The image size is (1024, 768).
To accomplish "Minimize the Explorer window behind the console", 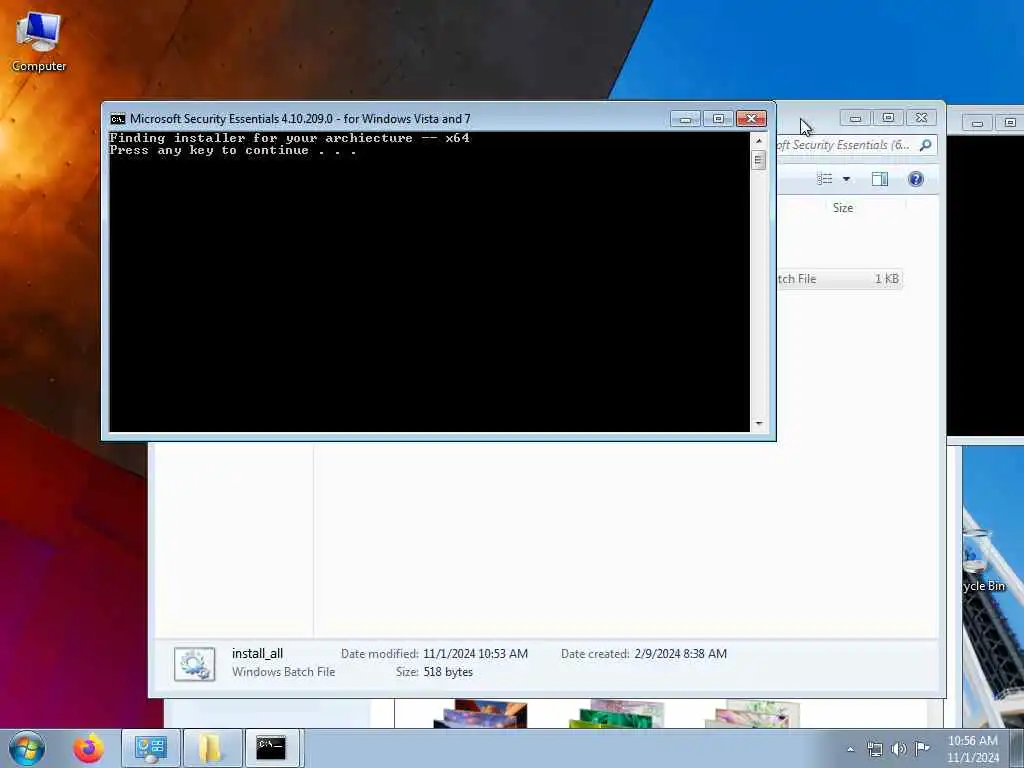I will click(x=855, y=118).
